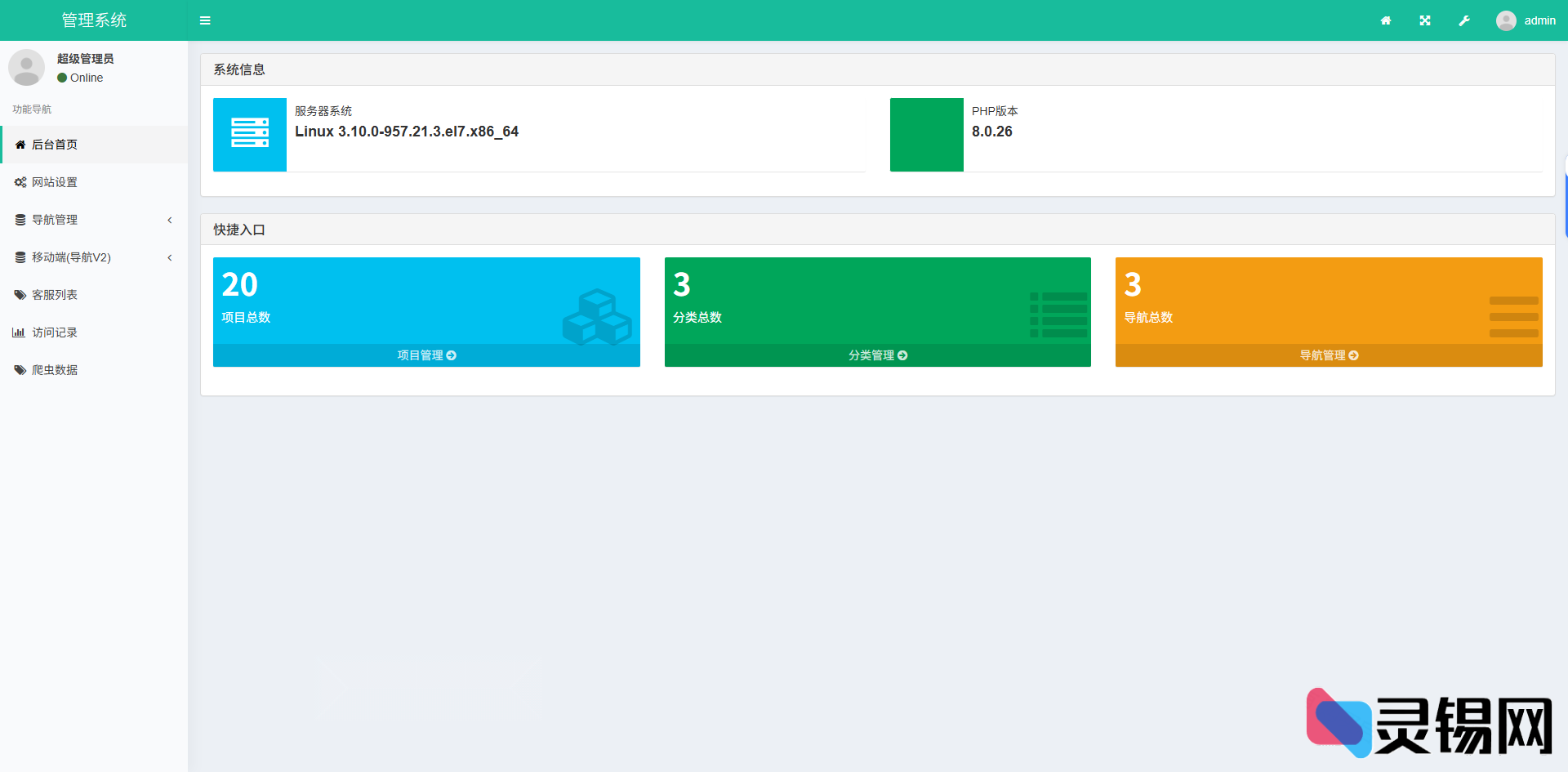1568x772 pixels.
Task: Click the 超级管理员 sidebar avatar
Action: 26,68
